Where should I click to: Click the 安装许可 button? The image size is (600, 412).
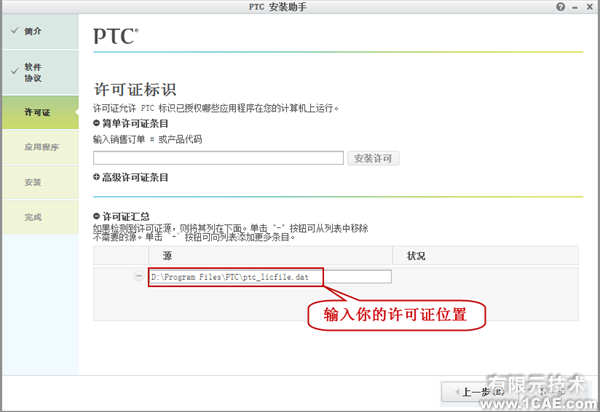[x=373, y=158]
